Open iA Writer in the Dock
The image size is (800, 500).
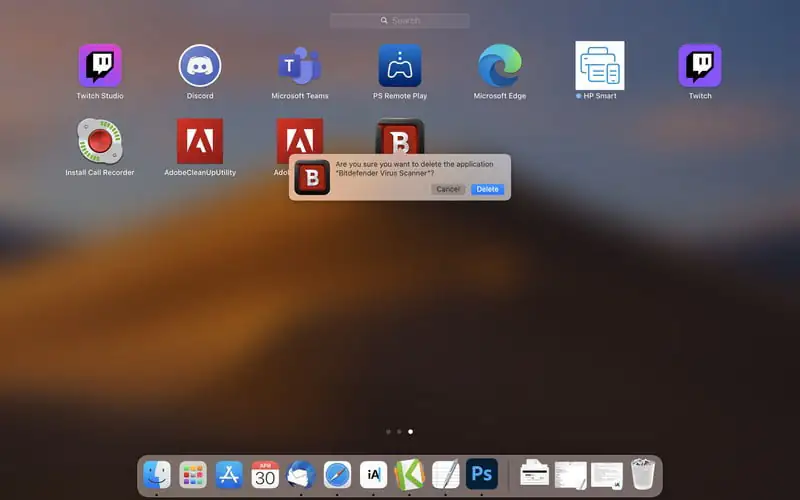(373, 474)
